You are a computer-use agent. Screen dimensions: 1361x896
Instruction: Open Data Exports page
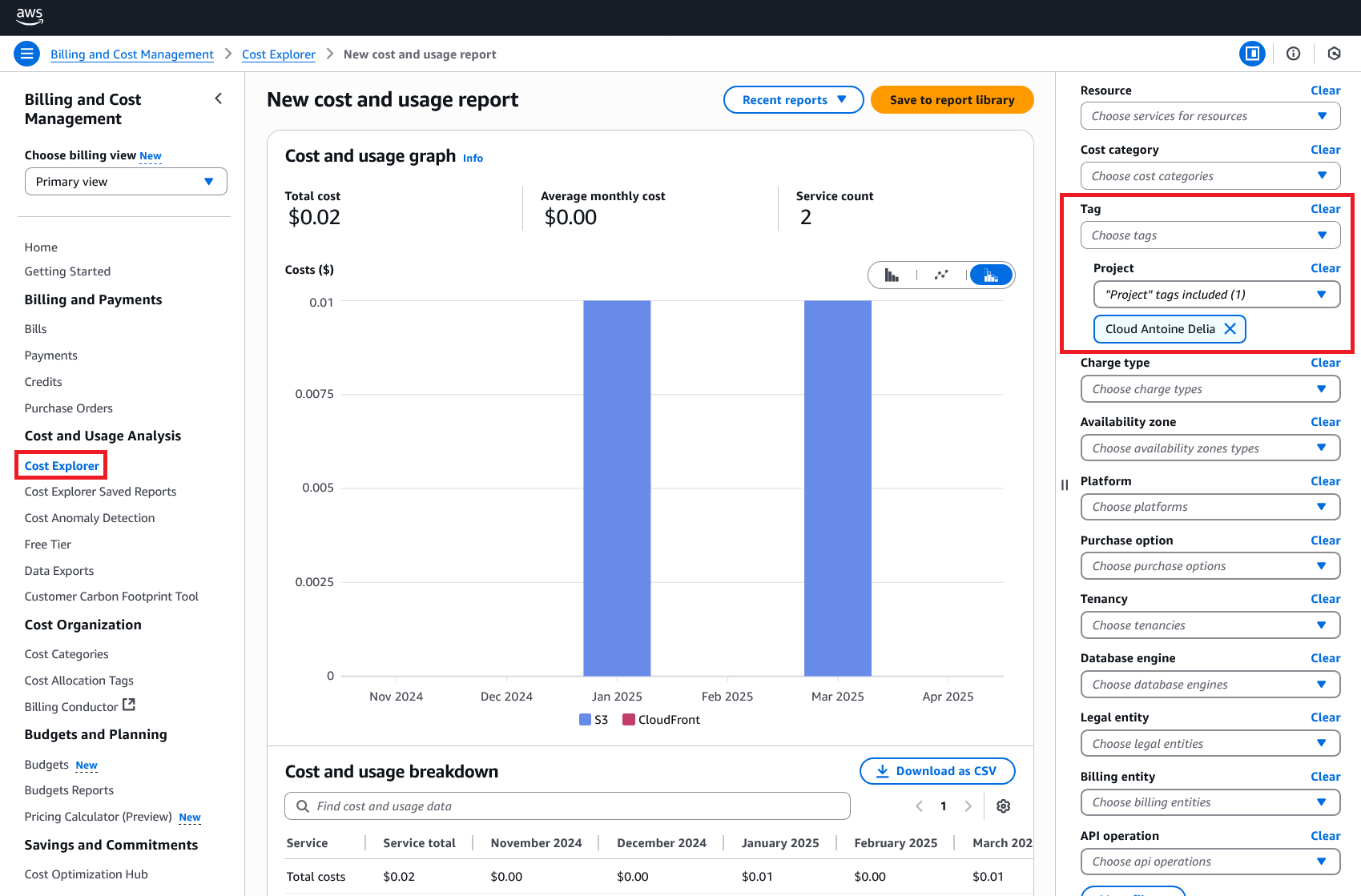(x=58, y=571)
